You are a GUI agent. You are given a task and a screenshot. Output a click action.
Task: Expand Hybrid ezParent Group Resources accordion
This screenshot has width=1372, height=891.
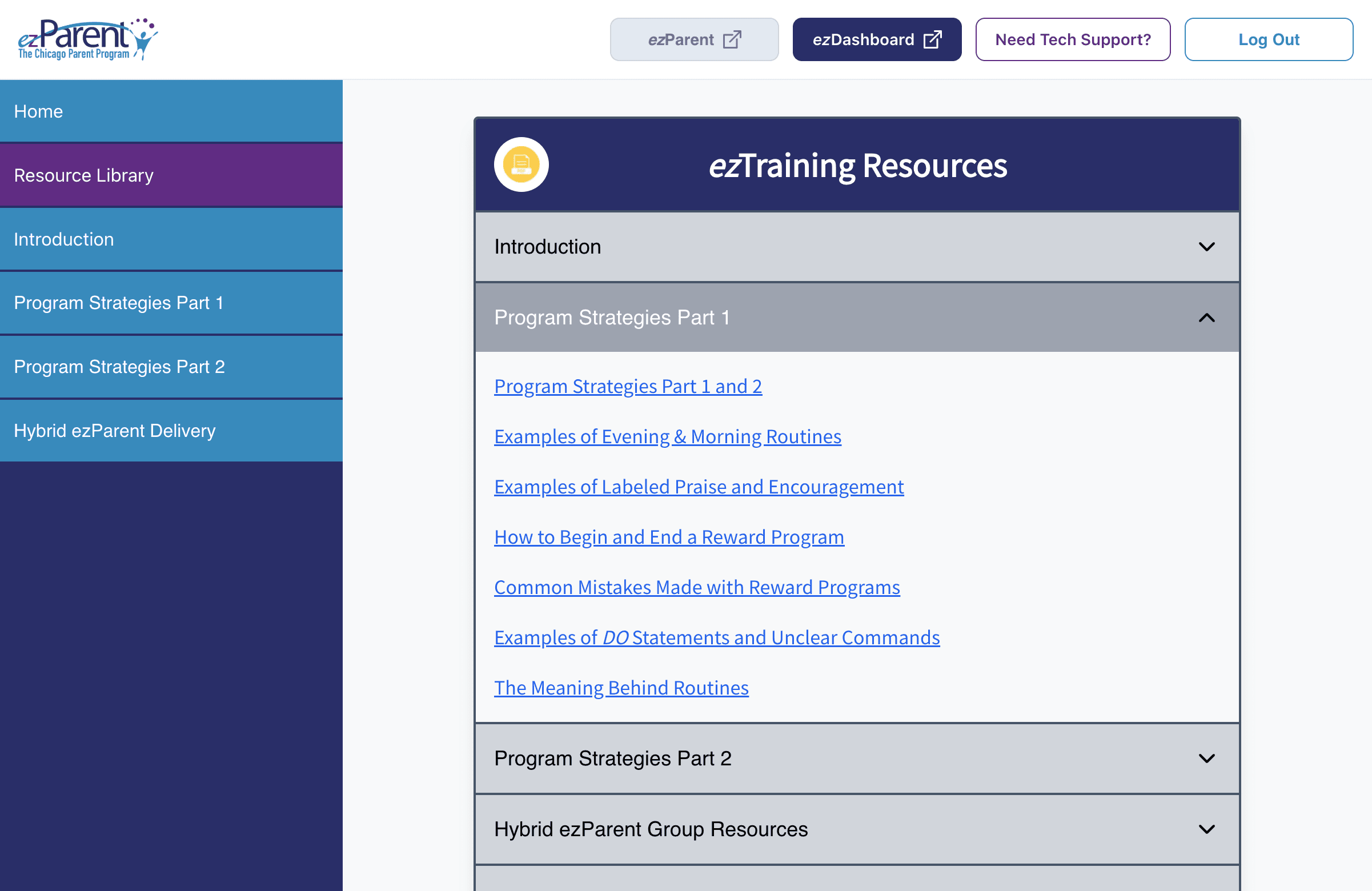click(857, 829)
